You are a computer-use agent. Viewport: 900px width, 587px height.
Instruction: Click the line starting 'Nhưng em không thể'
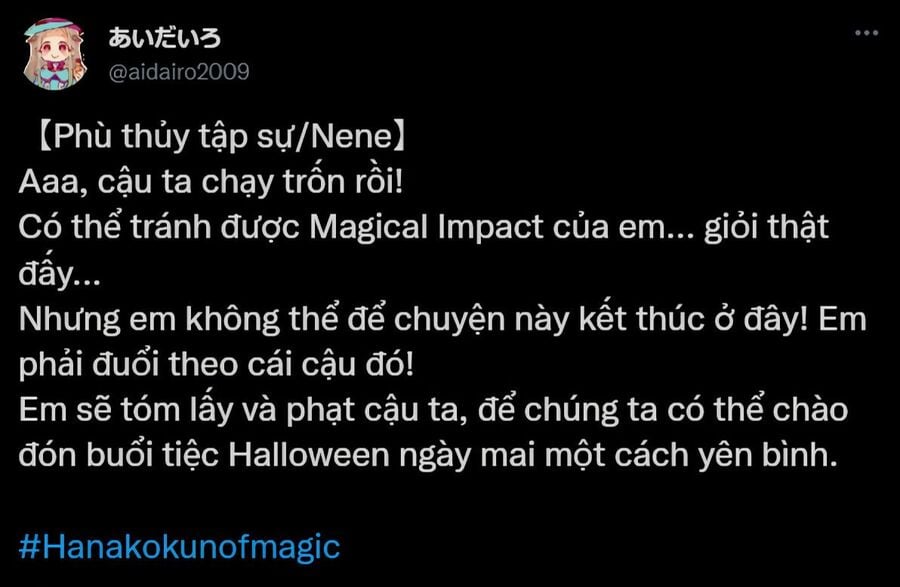coord(443,319)
